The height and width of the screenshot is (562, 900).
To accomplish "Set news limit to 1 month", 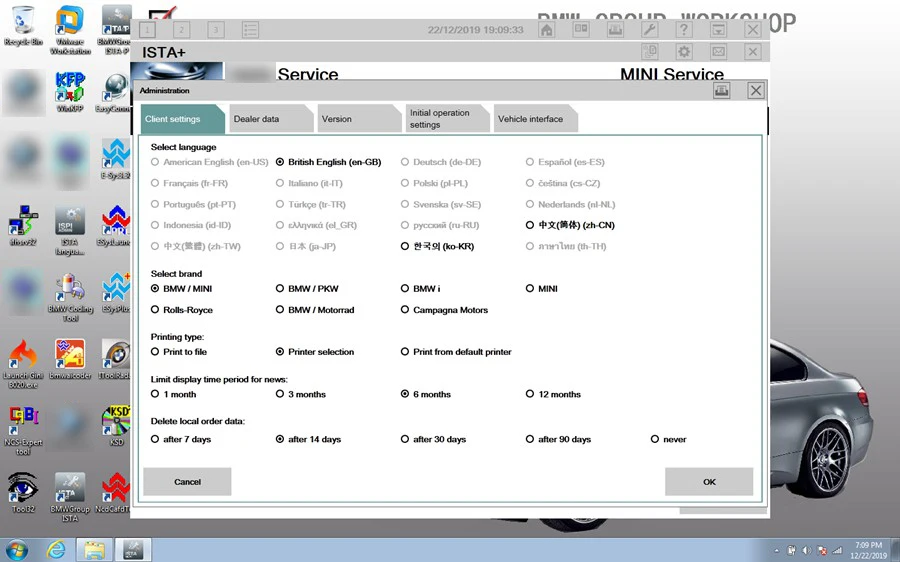I will (173, 394).
